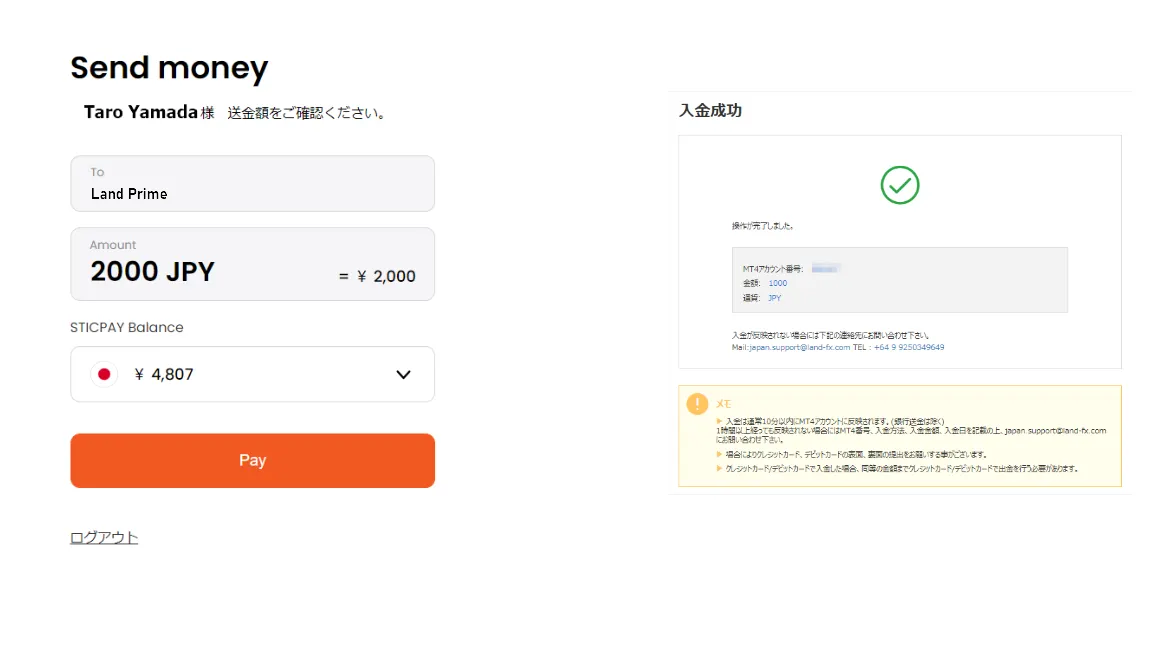Click the converted = ¥ 2,000 amount
Screen dimensions: 1171x651
coord(377,276)
